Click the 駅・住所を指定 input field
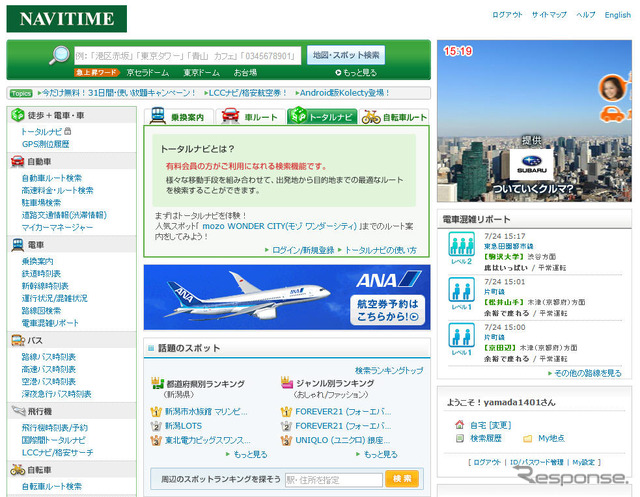The width and height of the screenshot is (640, 497). coord(333,479)
